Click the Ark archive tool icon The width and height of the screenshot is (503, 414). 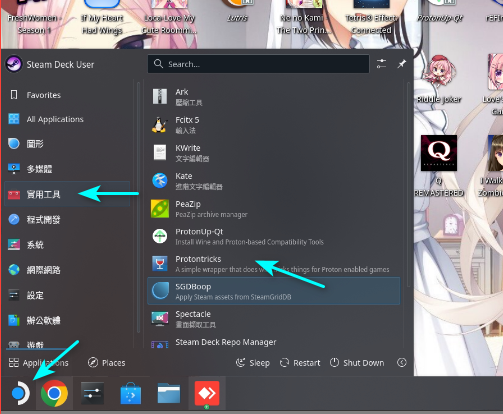[160, 97]
